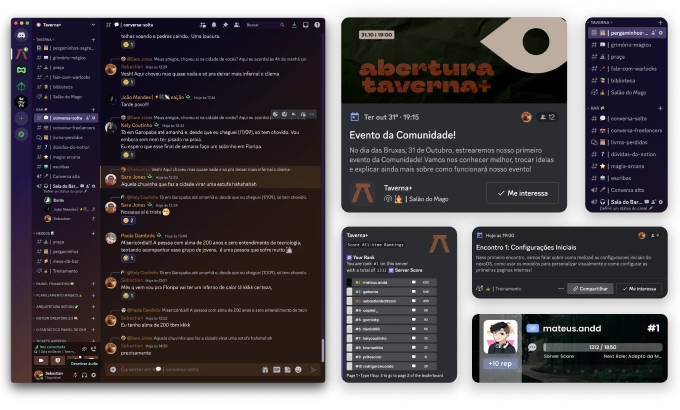Open User Settings gear beside Sebastian
The width and height of the screenshot is (680, 410).
pos(93,375)
